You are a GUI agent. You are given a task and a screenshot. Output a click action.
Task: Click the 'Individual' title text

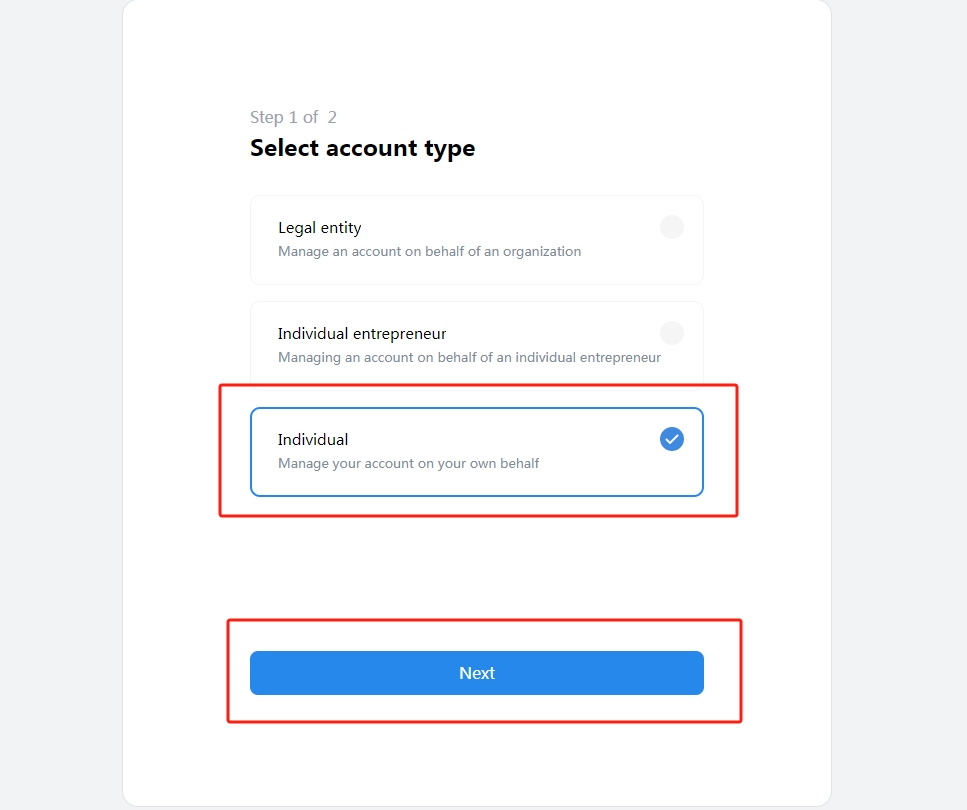tap(313, 439)
